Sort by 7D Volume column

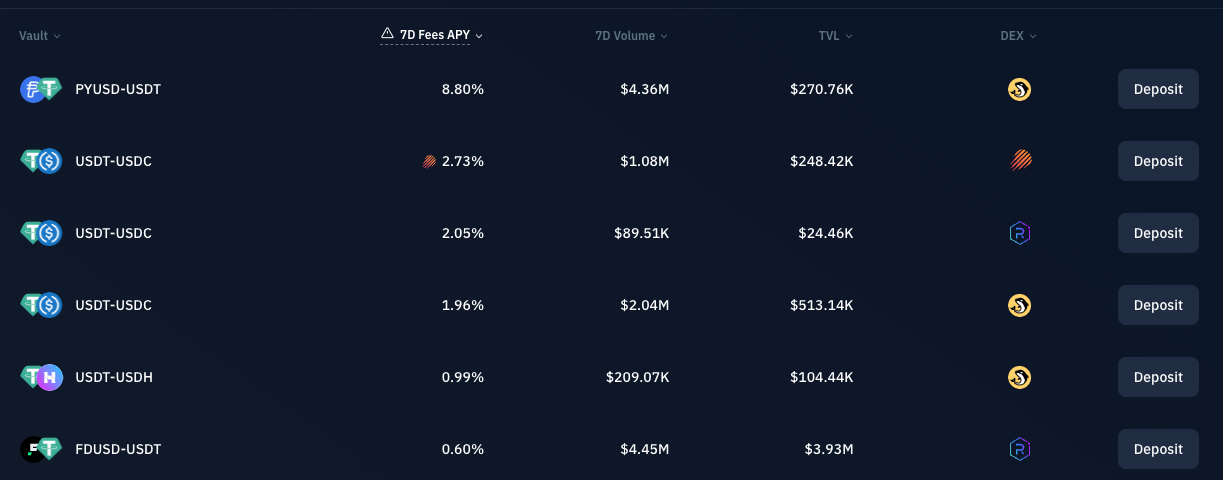tap(630, 36)
